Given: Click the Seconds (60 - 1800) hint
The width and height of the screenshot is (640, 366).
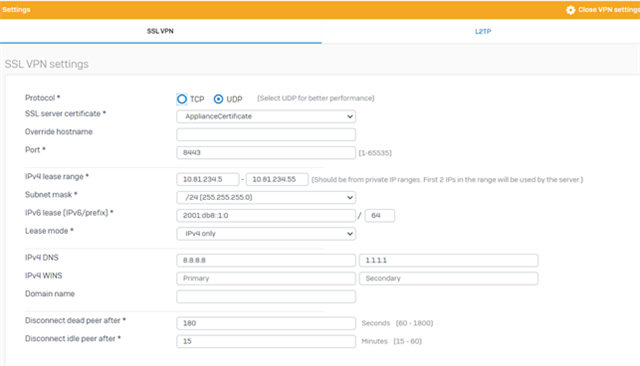Looking at the screenshot, I should click(x=397, y=323).
